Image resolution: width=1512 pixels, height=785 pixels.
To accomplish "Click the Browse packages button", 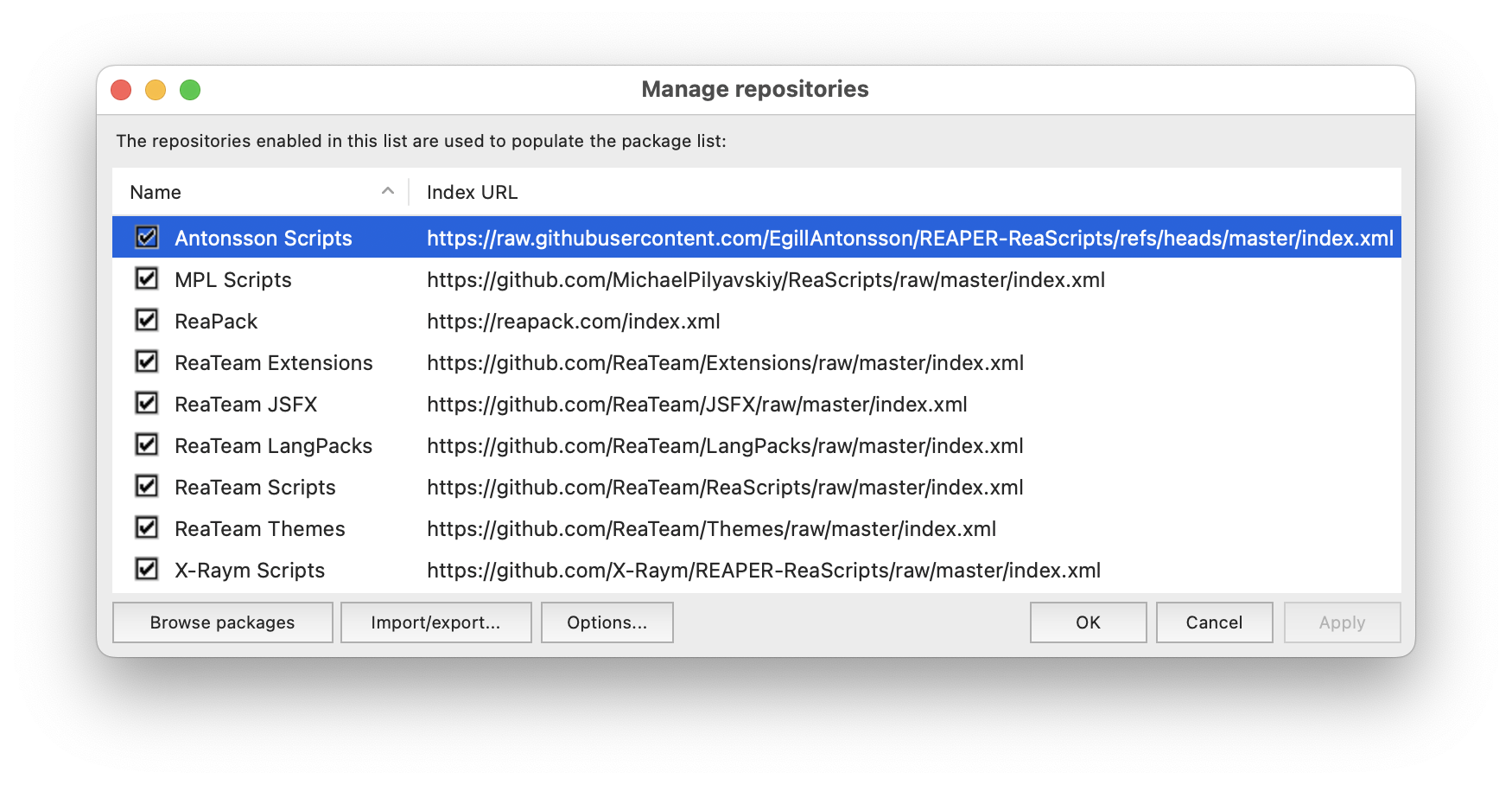I will pos(222,622).
